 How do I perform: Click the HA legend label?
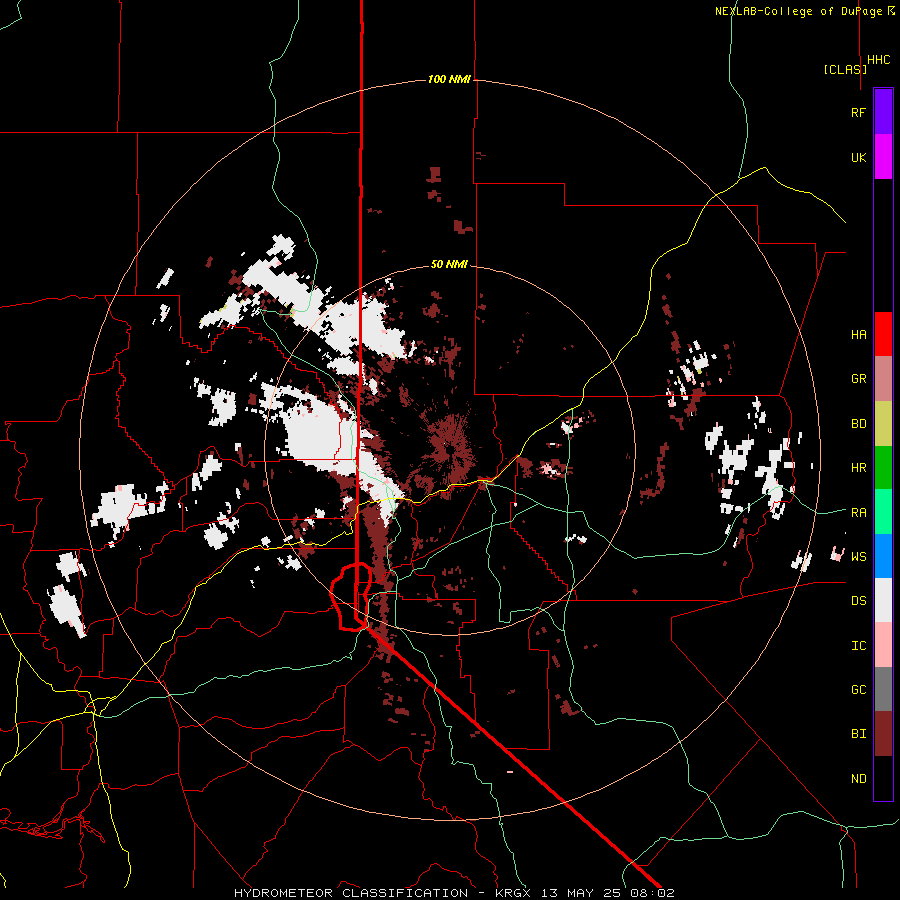coord(858,334)
